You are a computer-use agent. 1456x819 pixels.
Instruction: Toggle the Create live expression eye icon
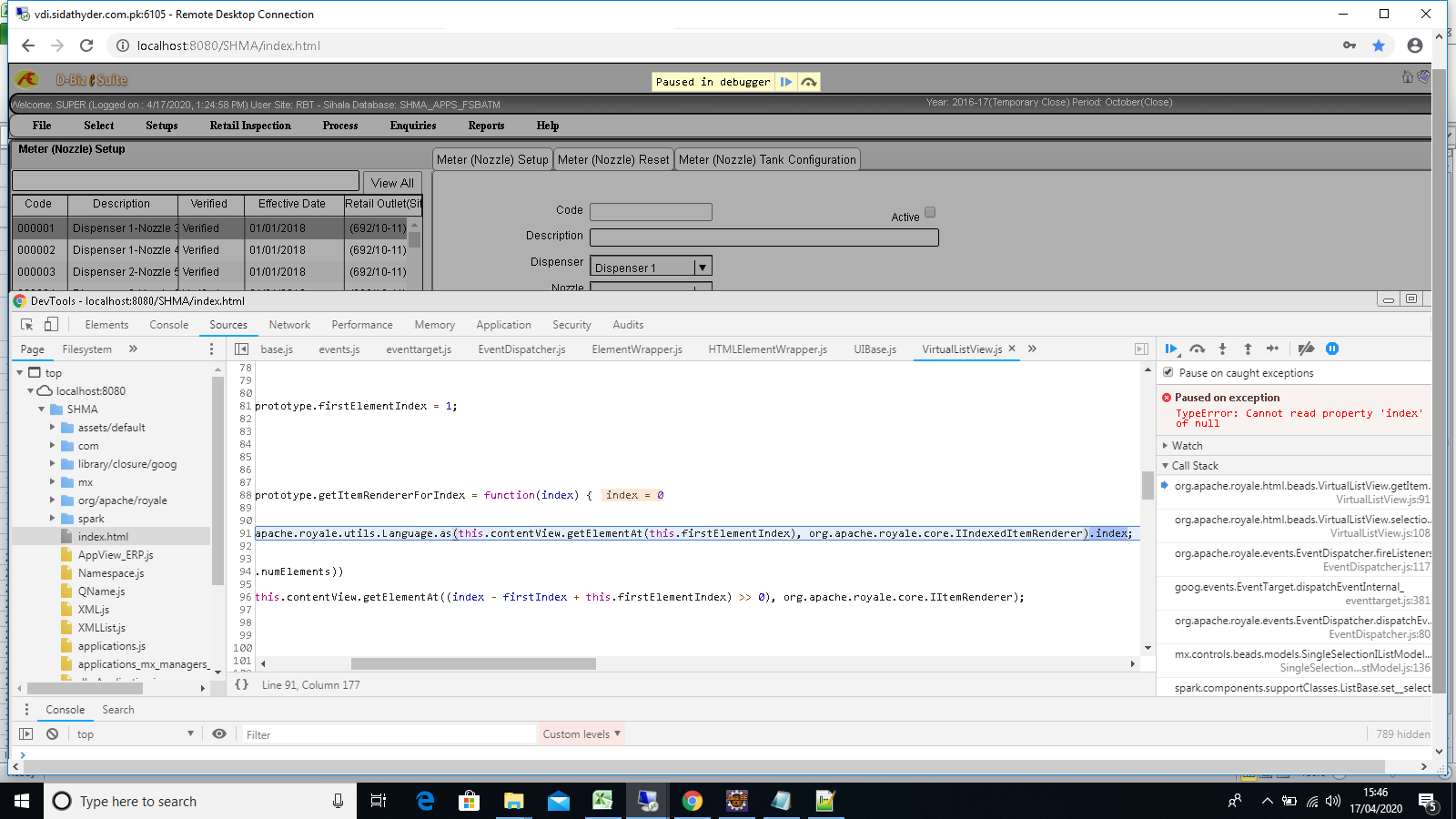click(x=218, y=733)
